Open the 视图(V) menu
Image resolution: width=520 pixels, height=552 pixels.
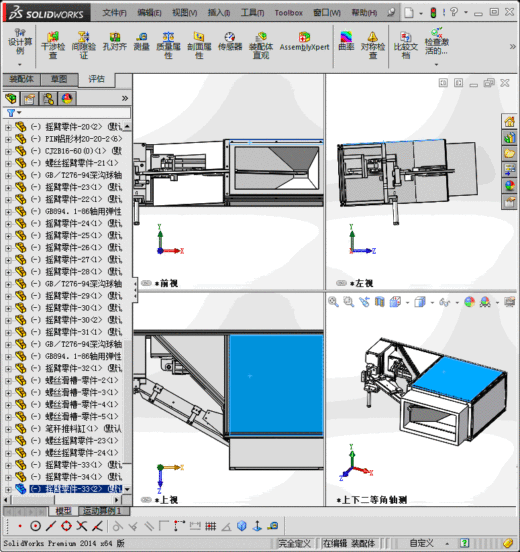pyautogui.click(x=184, y=13)
